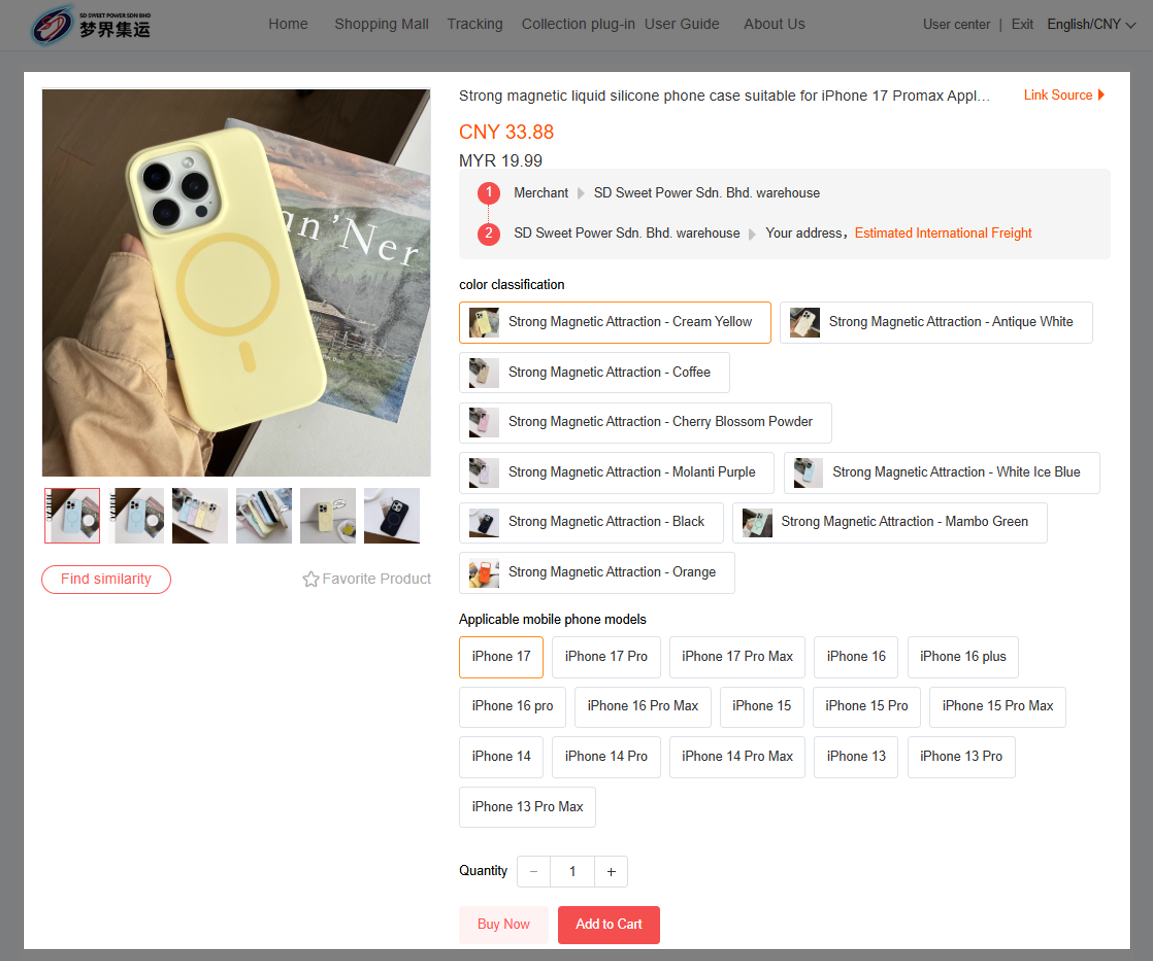This screenshot has height=961, width=1153.
Task: Choose the iPhone 14 model
Action: [501, 757]
